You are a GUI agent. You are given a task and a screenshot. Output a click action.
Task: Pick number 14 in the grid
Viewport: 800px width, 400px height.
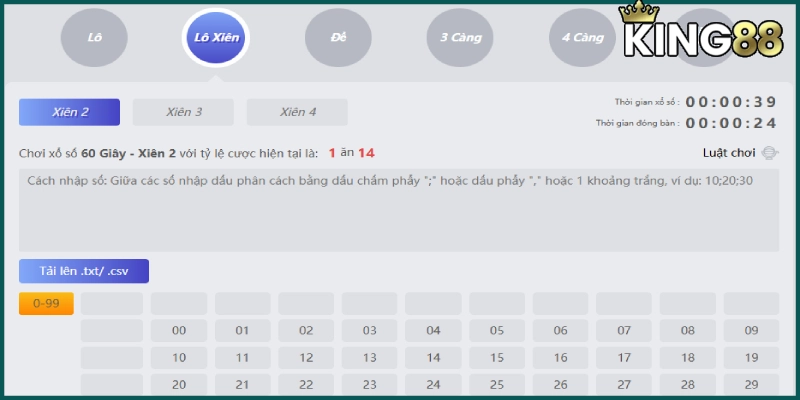point(433,357)
